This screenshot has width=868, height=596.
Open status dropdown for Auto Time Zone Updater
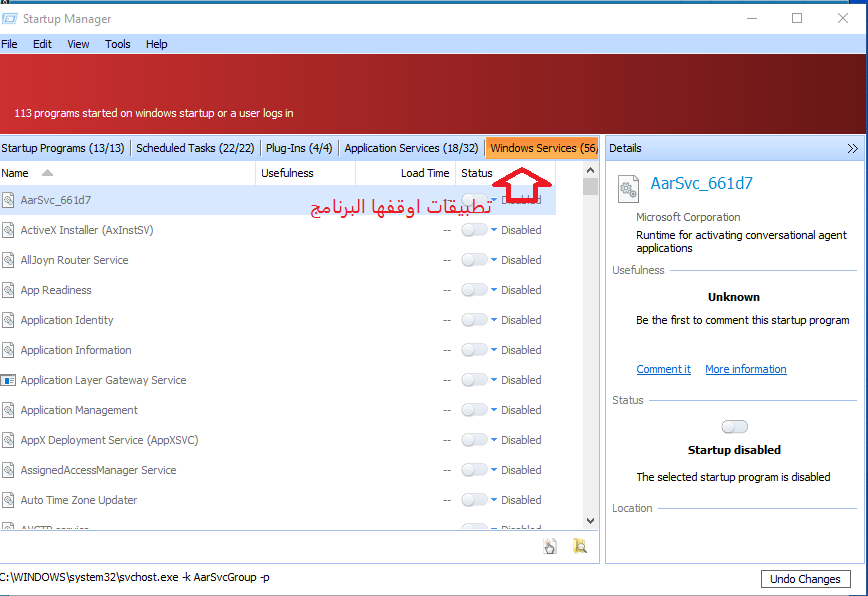pyautogui.click(x=494, y=500)
